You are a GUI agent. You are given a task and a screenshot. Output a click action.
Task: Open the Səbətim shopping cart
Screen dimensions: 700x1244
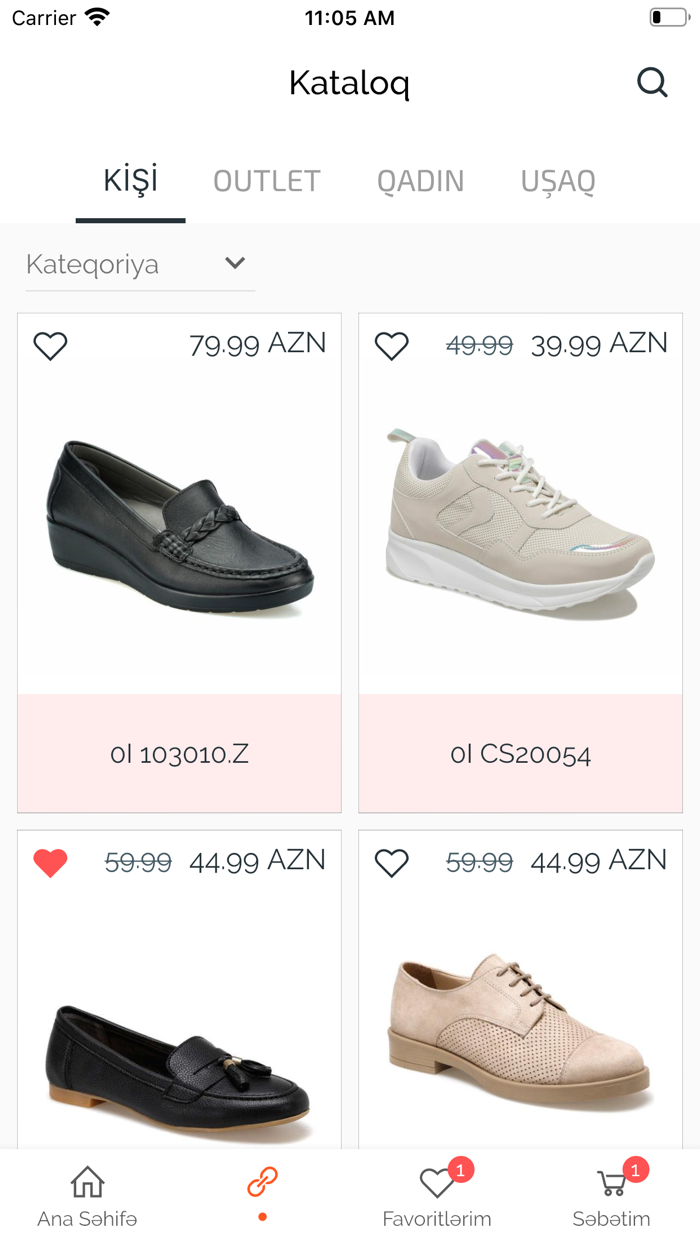point(612,1184)
